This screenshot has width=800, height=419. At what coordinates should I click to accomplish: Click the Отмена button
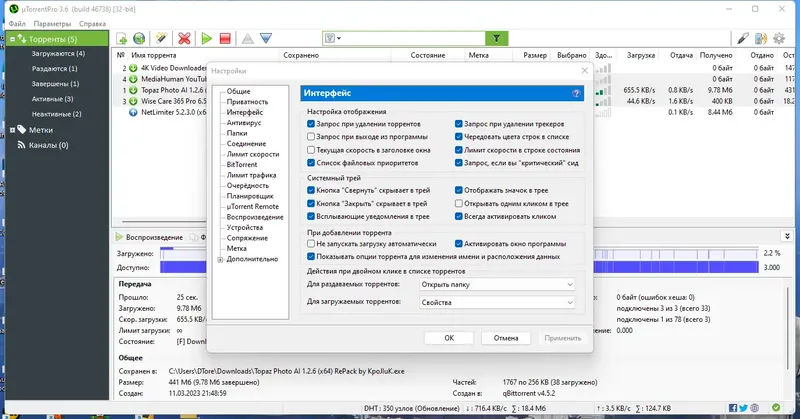point(506,338)
